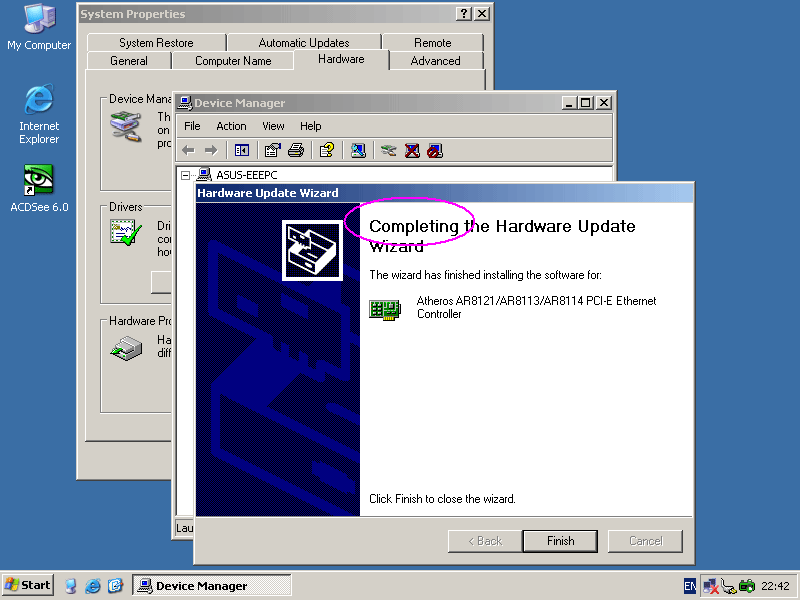Click the disconnected network tray icon
The image size is (800, 600).
[710, 586]
